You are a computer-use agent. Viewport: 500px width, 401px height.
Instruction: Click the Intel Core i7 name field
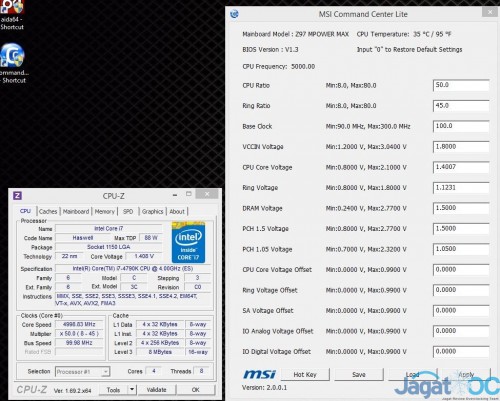pos(109,229)
